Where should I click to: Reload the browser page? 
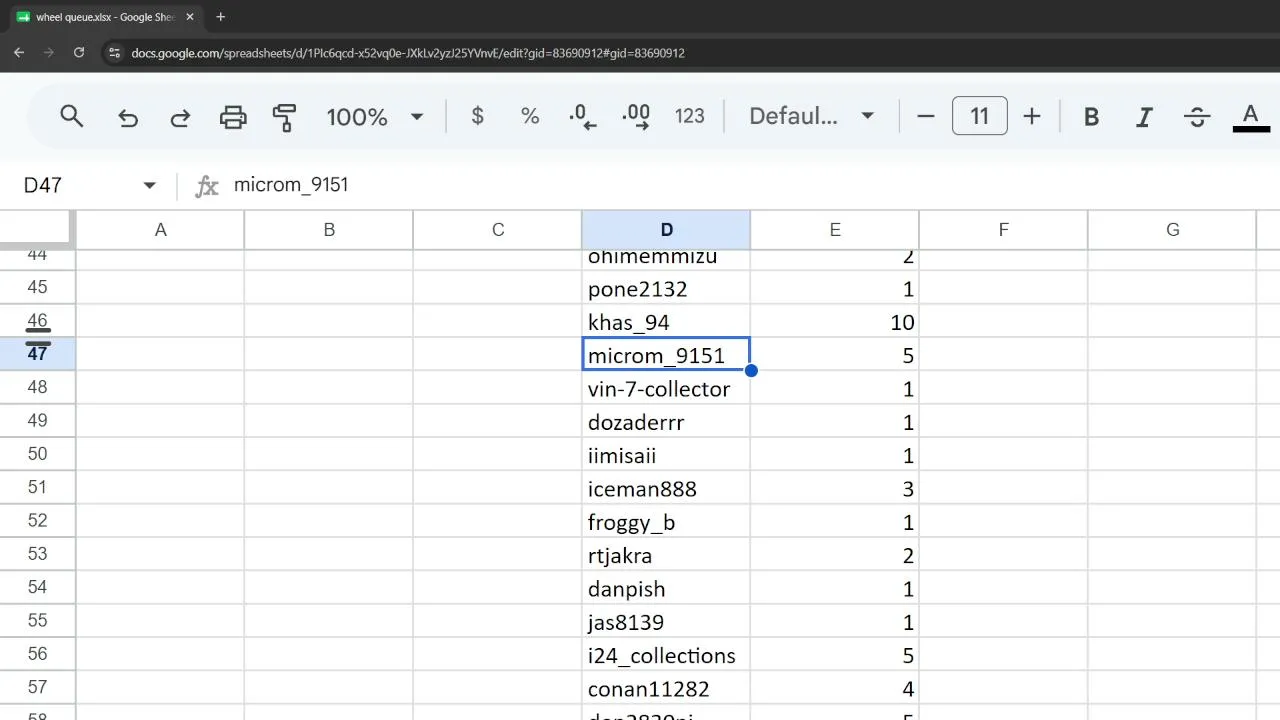pos(79,53)
